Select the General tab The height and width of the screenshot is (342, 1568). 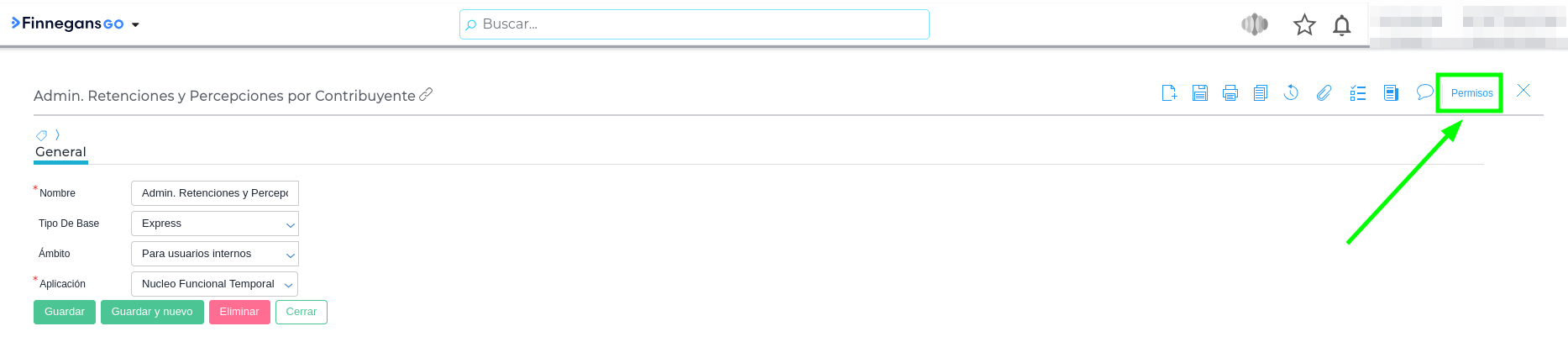[60, 152]
